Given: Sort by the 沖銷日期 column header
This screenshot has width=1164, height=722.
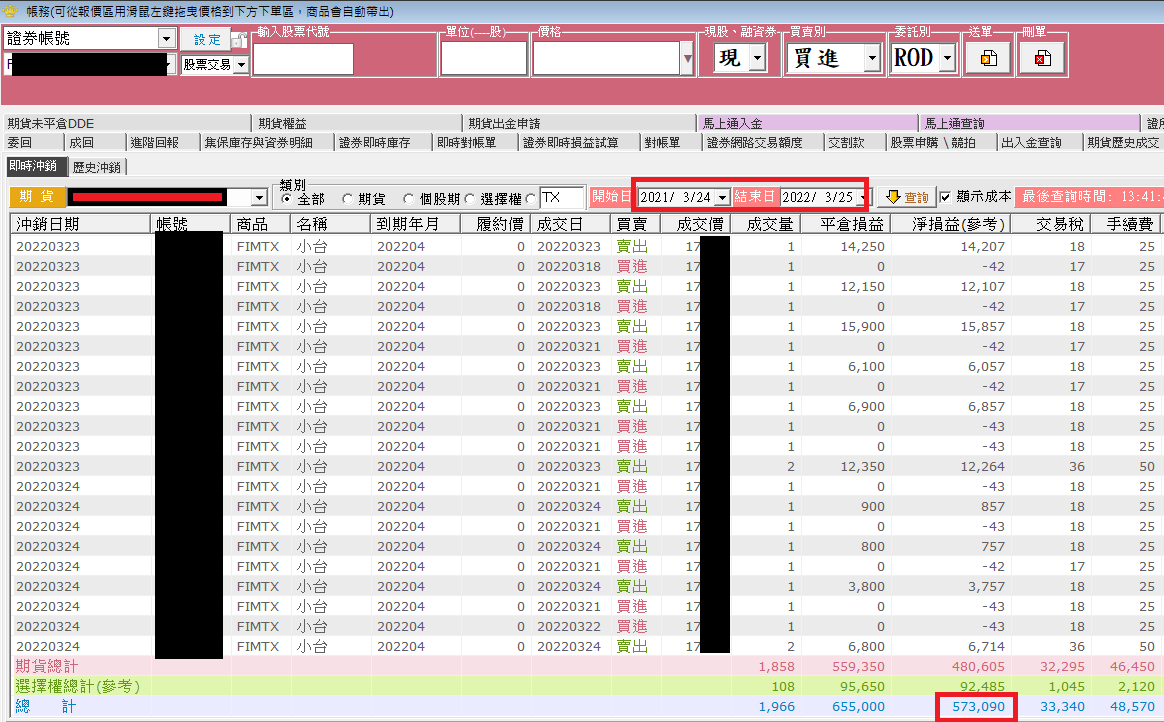Looking at the screenshot, I should tap(81, 224).
